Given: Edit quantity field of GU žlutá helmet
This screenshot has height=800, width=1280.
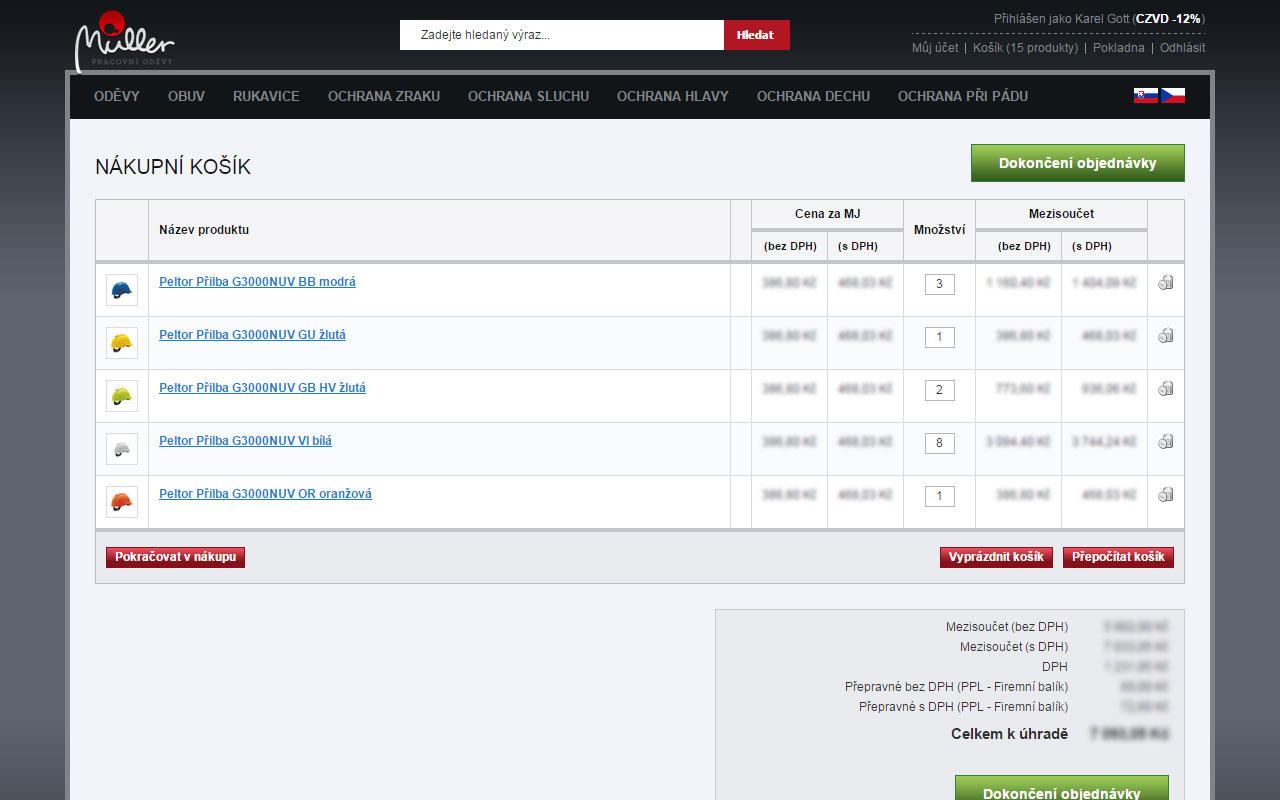Looking at the screenshot, I should pos(939,337).
